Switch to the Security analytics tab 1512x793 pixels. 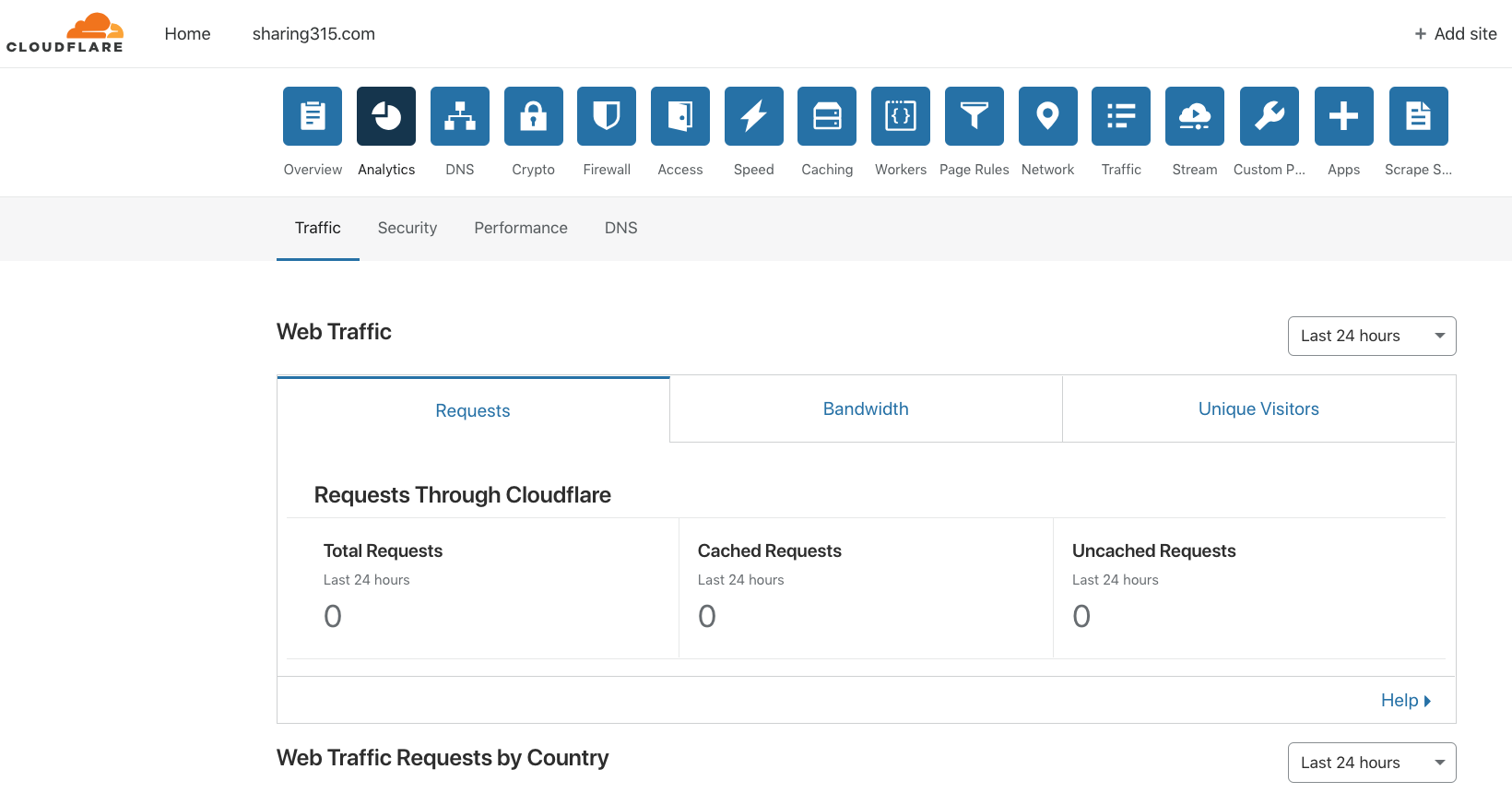pos(408,228)
